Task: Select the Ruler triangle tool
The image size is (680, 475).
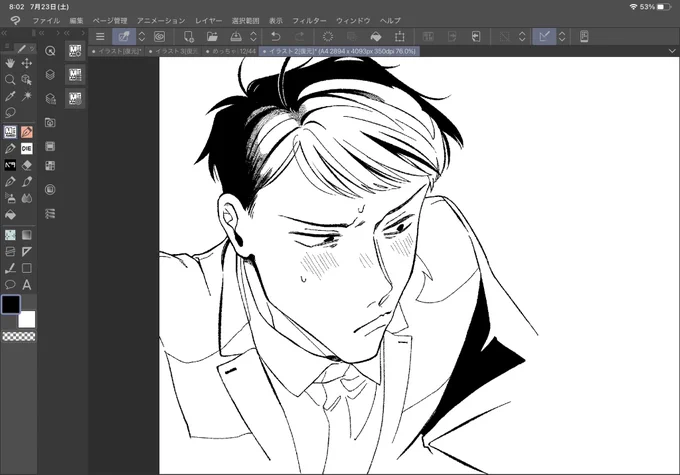Action: point(26,252)
